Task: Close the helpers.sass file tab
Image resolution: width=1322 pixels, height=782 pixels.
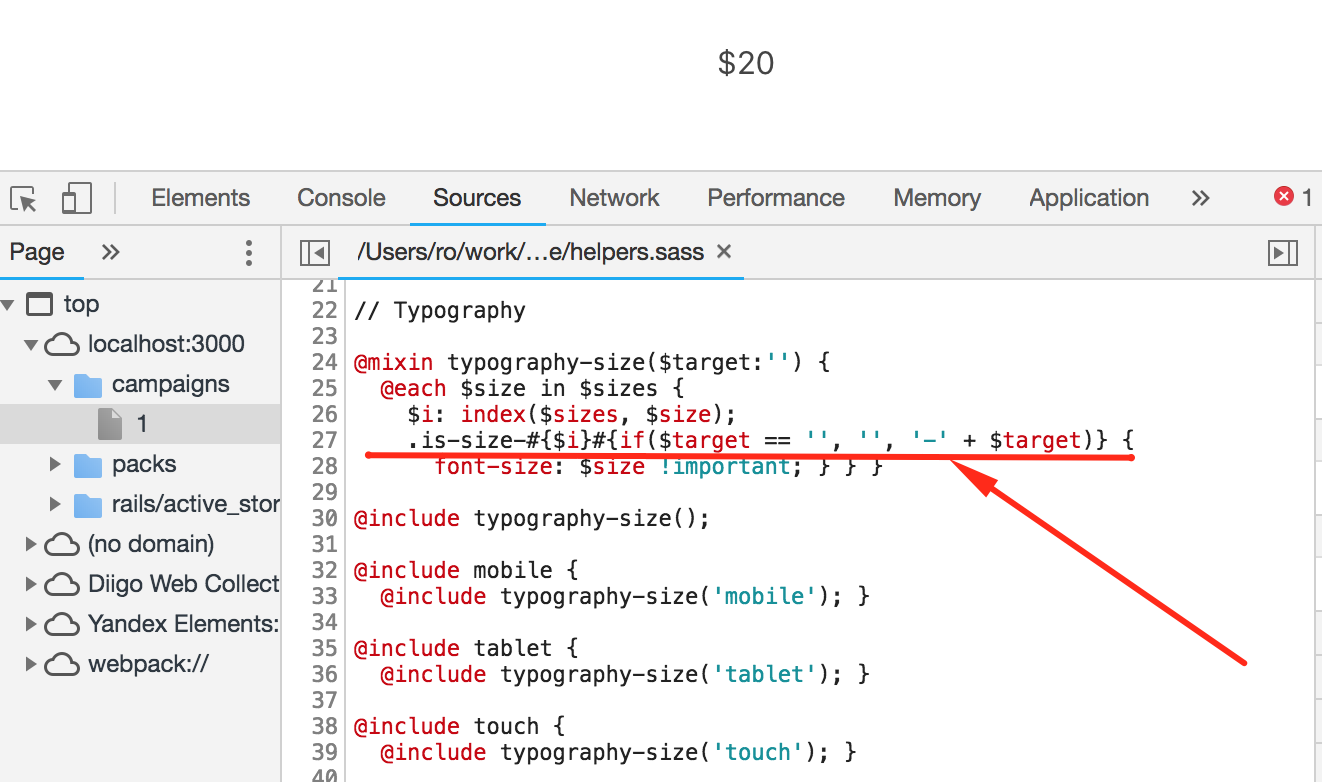Action: coord(724,252)
